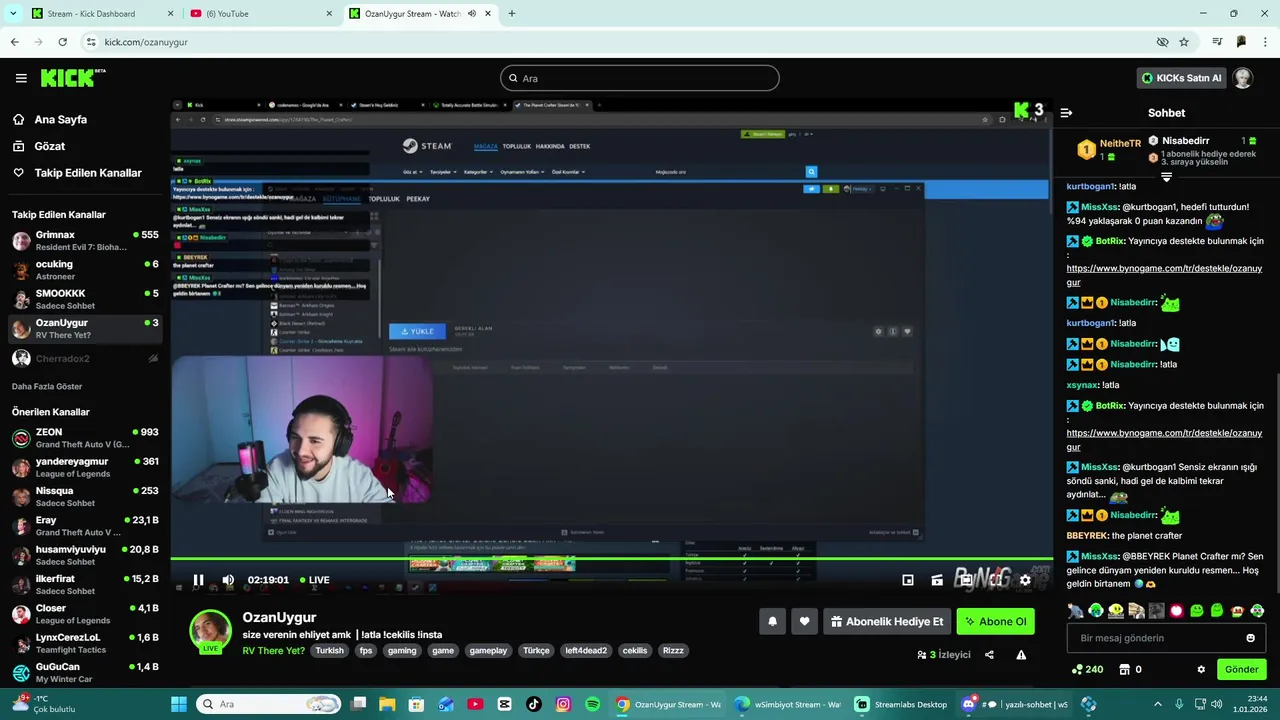Open the chat shop store icon
Viewport: 1280px width, 720px height.
1124,669
